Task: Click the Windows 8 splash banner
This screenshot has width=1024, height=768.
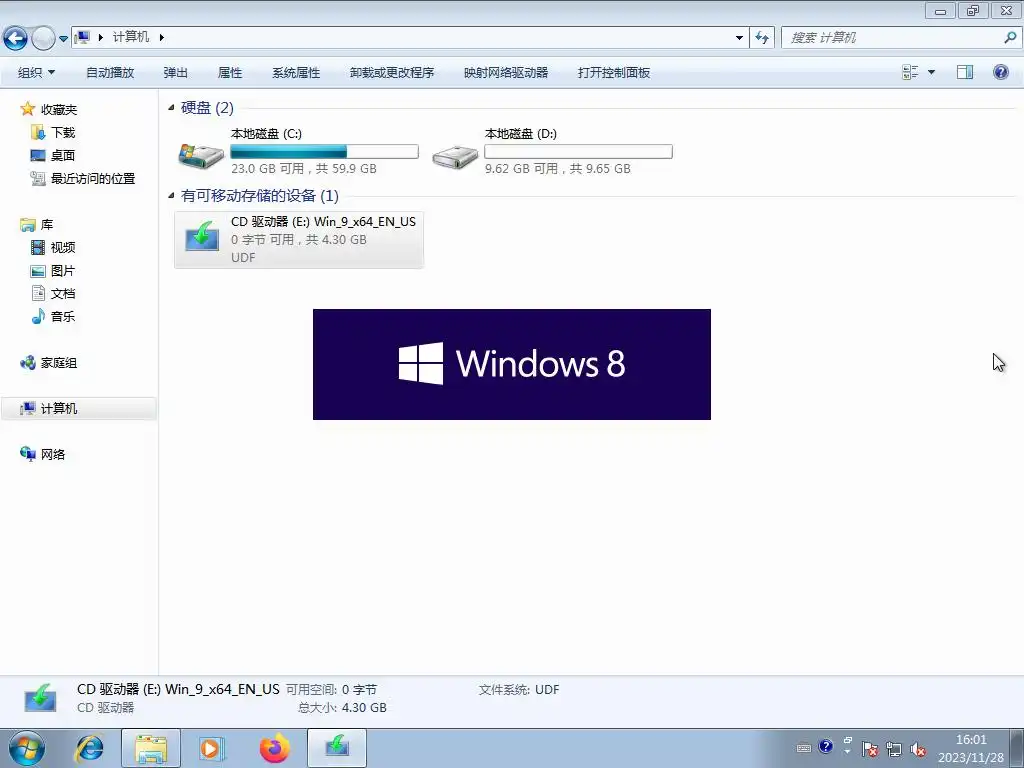Action: [511, 364]
